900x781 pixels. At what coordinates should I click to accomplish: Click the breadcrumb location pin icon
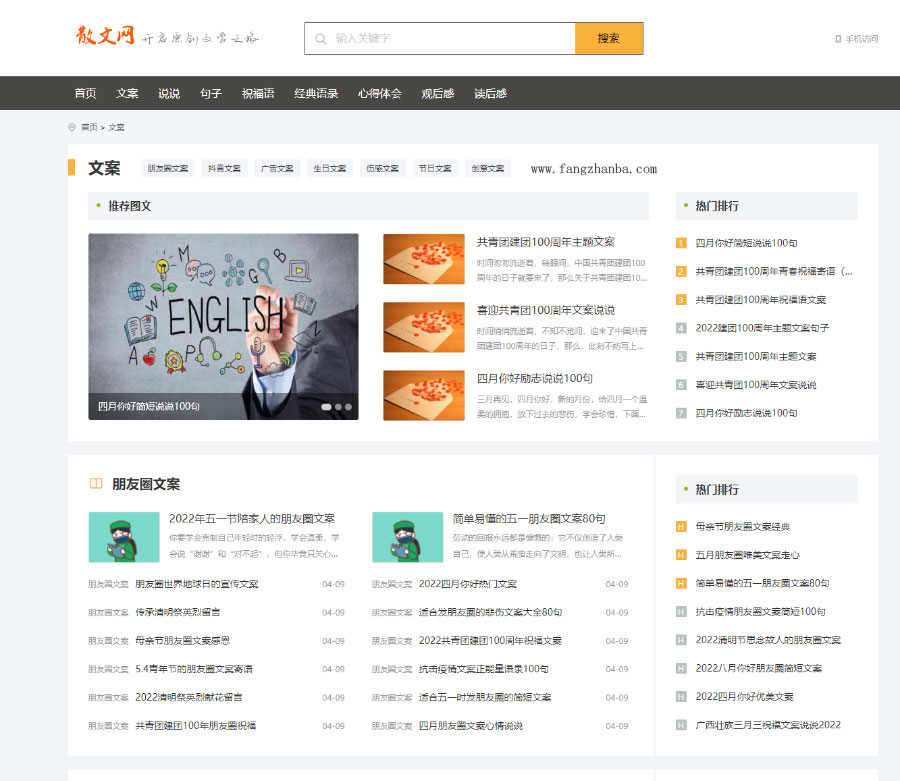click(72, 127)
